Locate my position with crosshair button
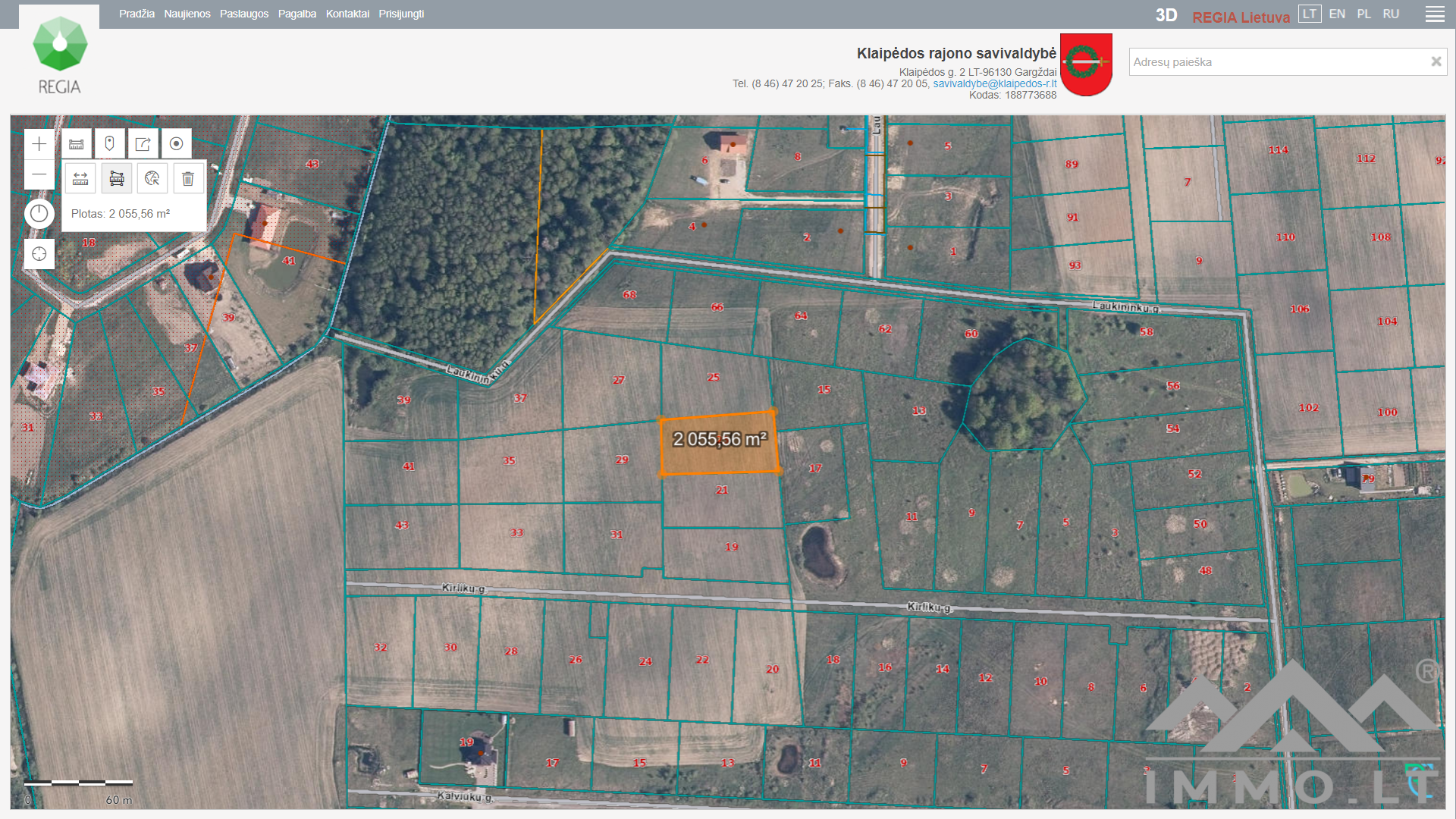This screenshot has width=1456, height=819. click(x=39, y=254)
